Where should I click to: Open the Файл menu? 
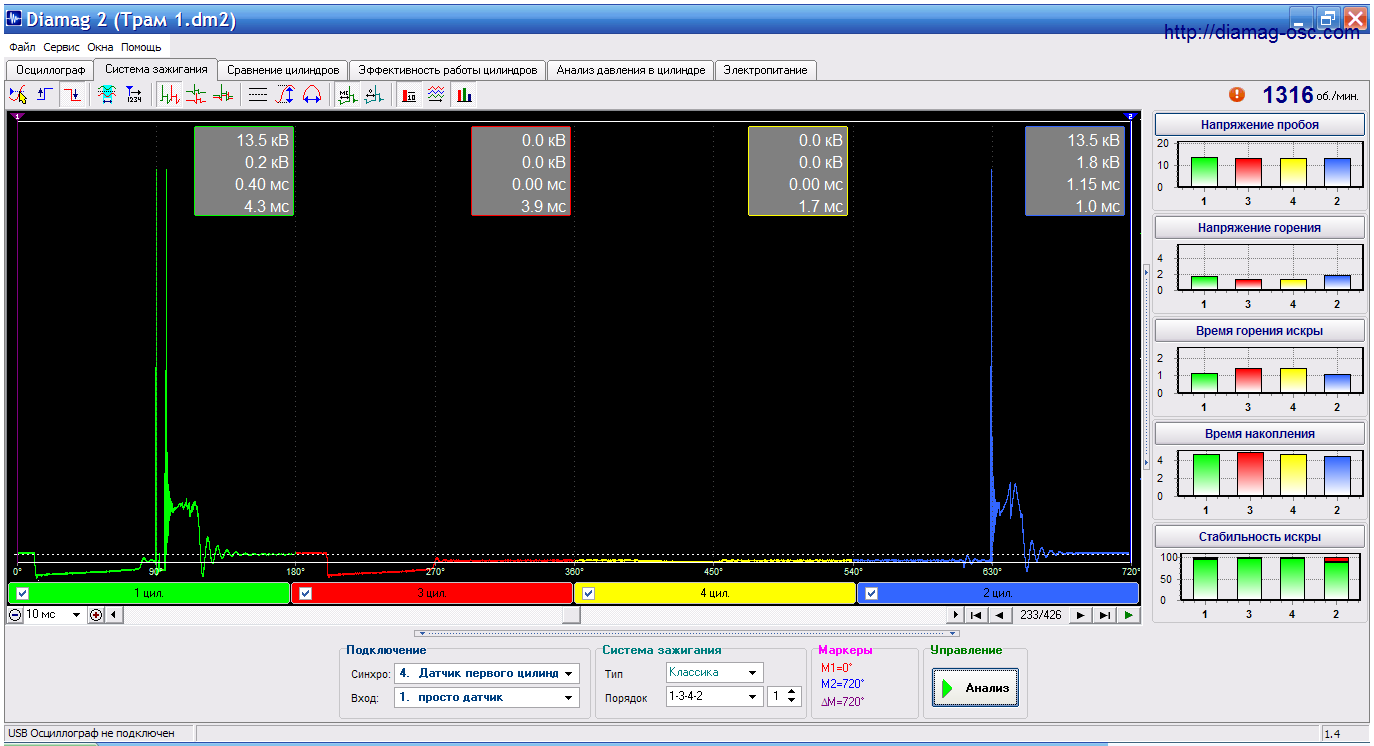pyautogui.click(x=22, y=47)
